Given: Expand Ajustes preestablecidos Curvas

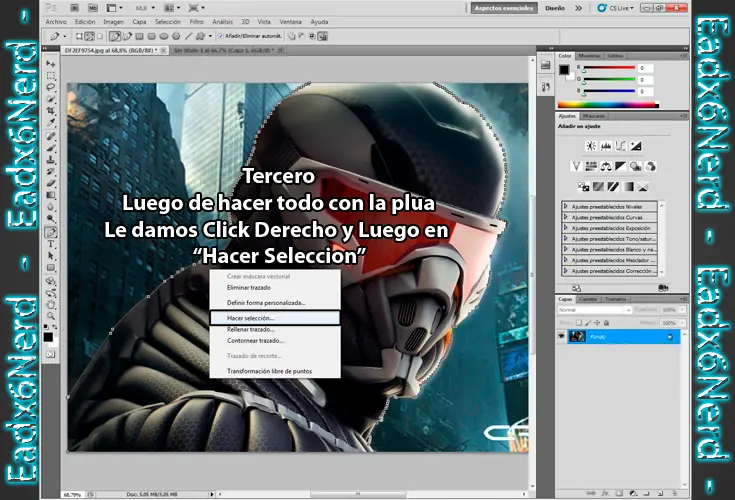Looking at the screenshot, I should [x=566, y=217].
